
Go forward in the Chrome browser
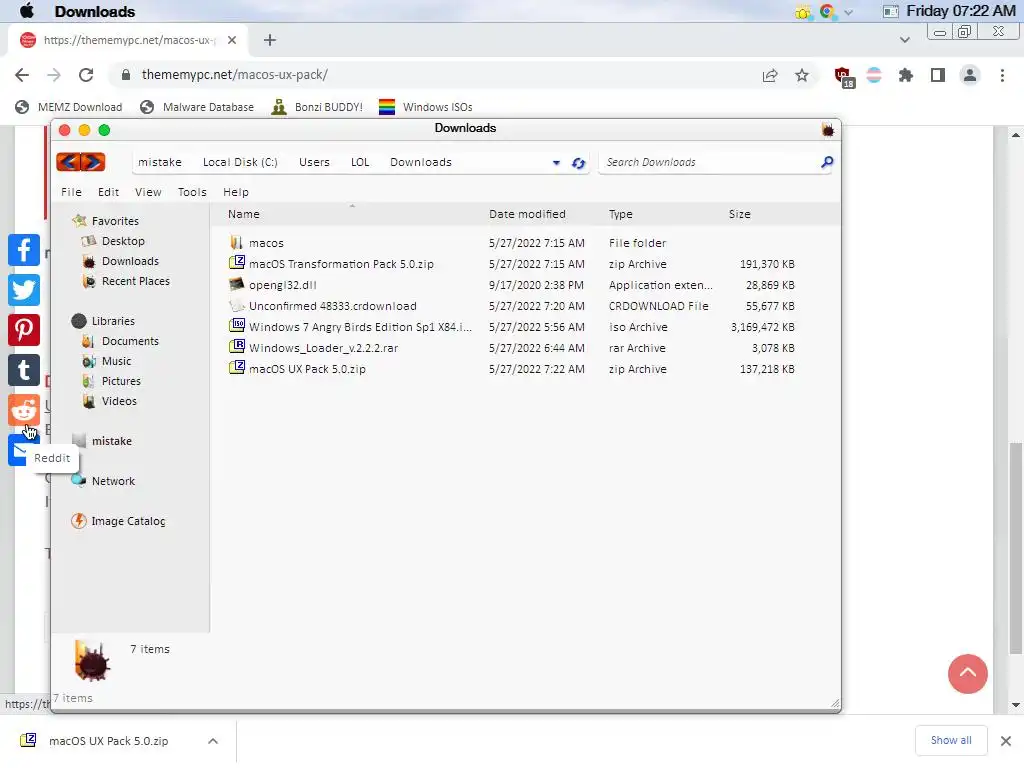54,75
